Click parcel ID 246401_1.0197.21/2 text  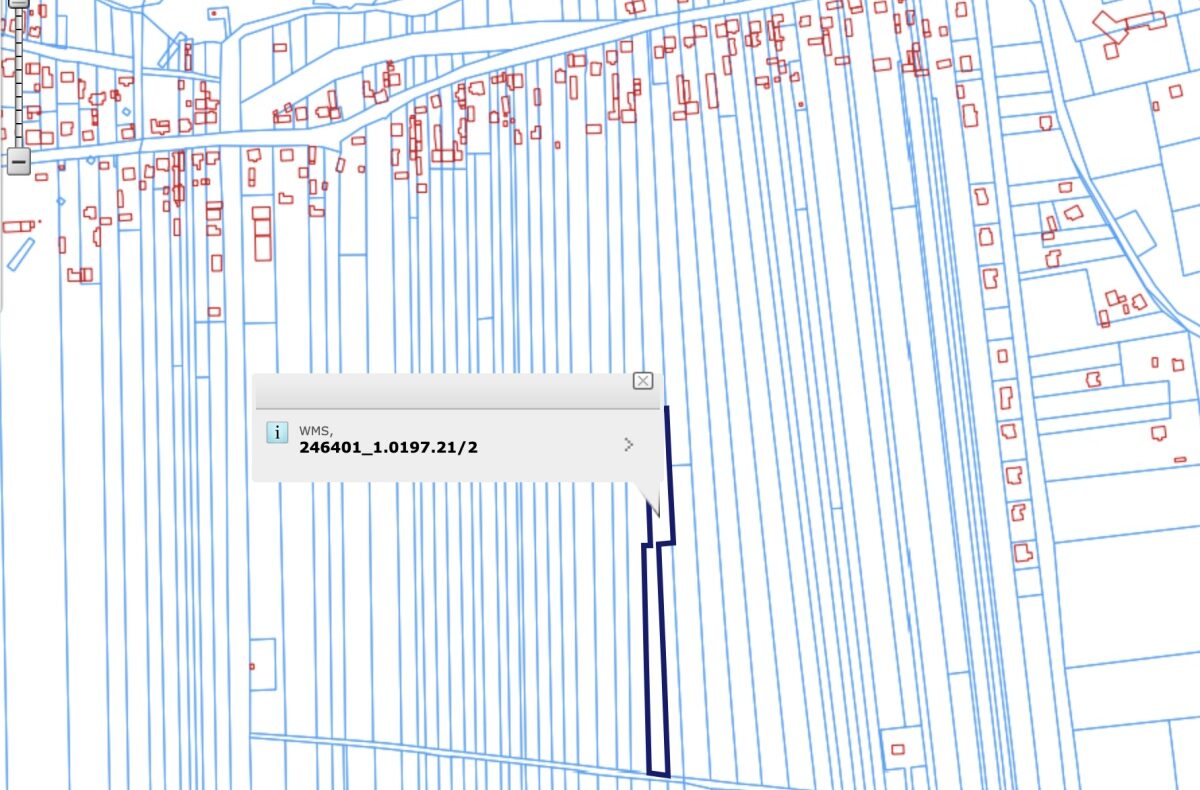pos(388,447)
